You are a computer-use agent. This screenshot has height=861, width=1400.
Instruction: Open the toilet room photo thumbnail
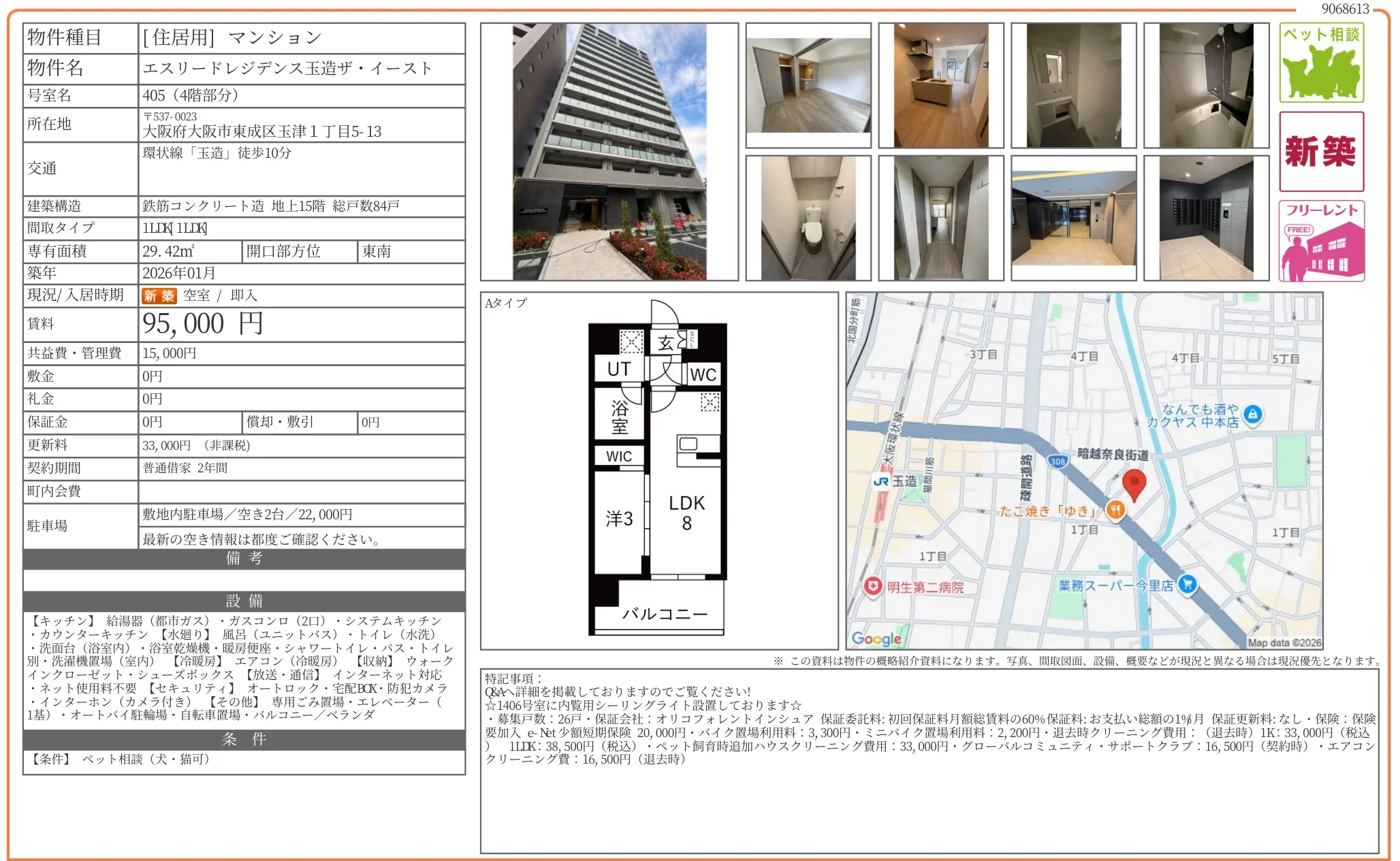pyautogui.click(x=808, y=218)
